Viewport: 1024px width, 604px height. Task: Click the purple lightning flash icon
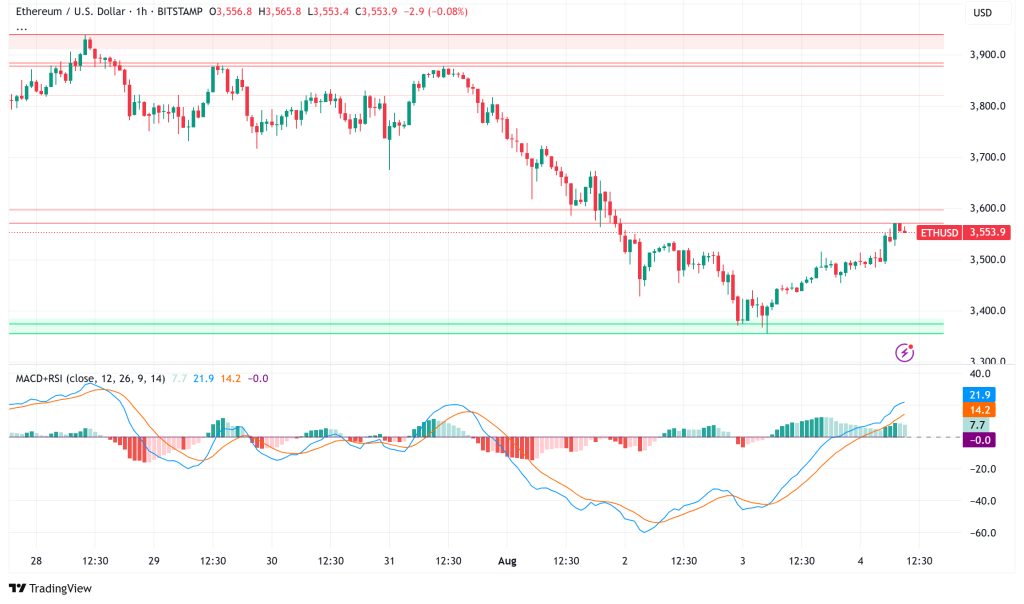(x=904, y=353)
